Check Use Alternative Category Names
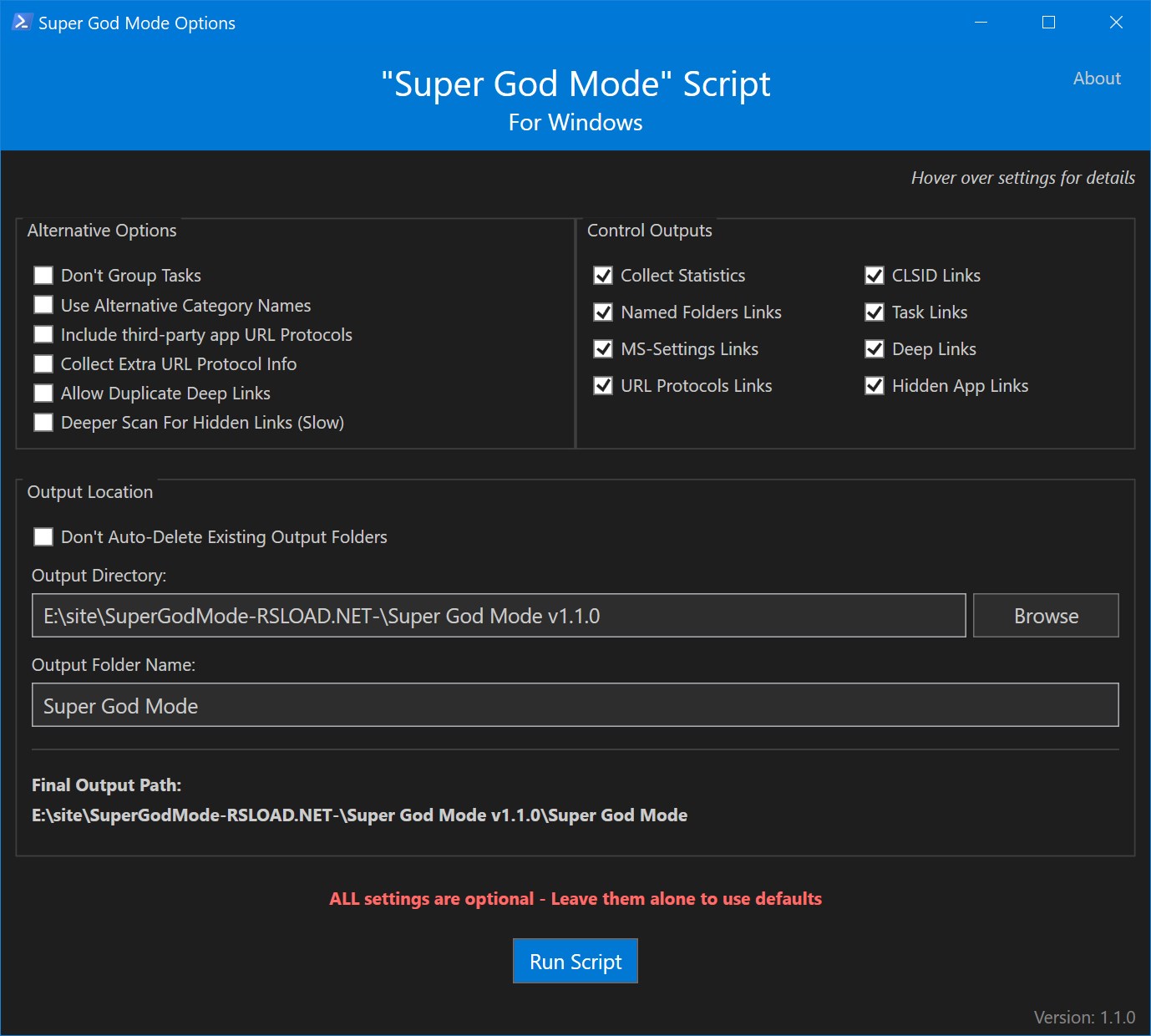 [x=43, y=305]
